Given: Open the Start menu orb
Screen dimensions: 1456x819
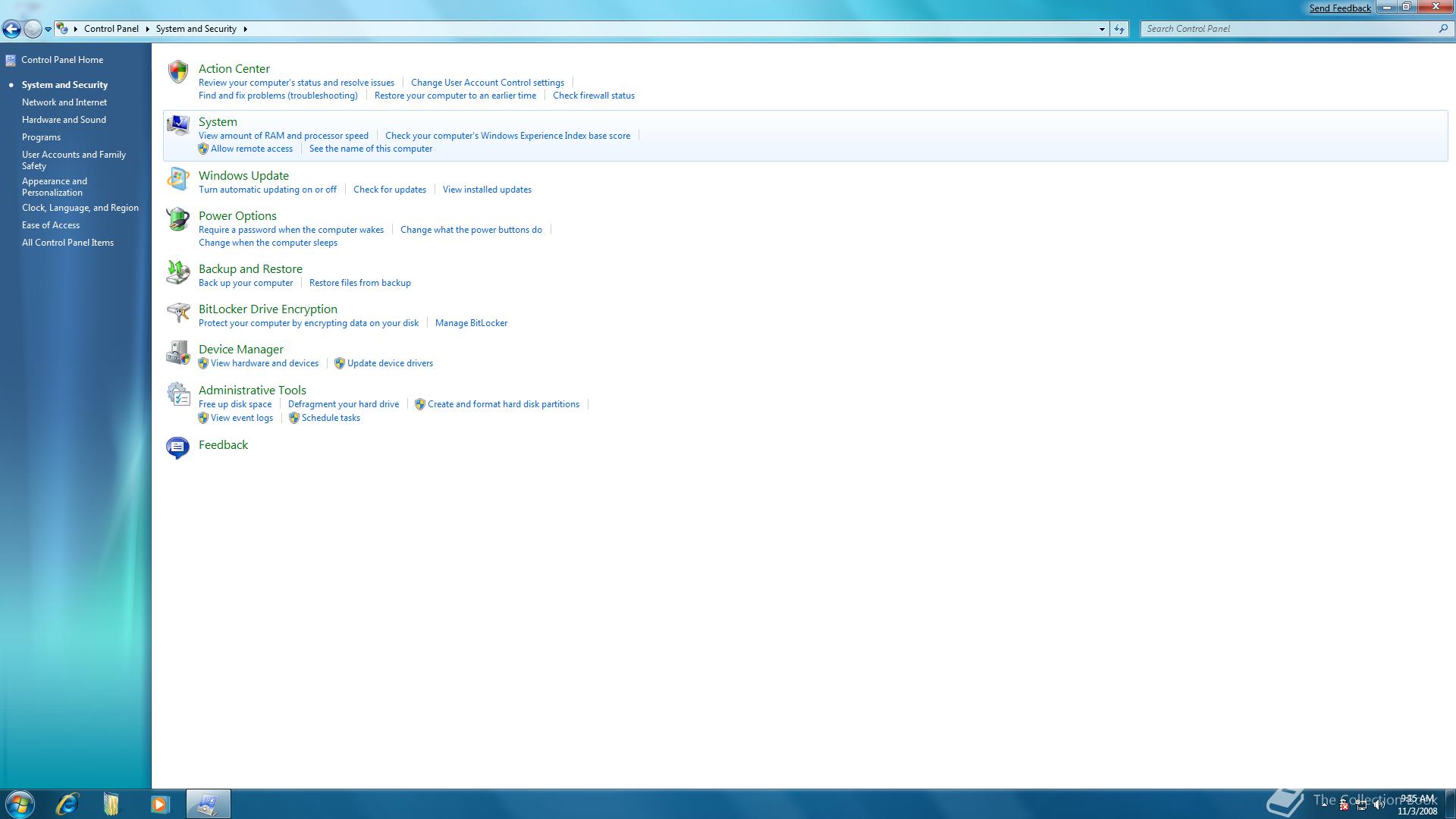Looking at the screenshot, I should point(20,804).
